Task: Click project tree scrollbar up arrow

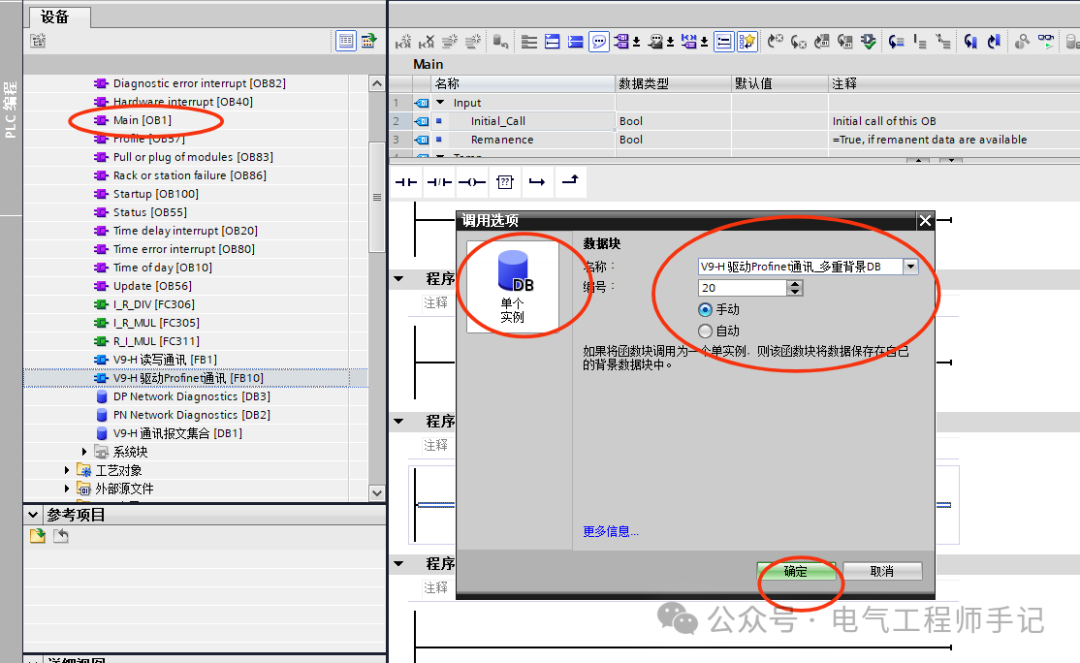Action: (x=377, y=83)
